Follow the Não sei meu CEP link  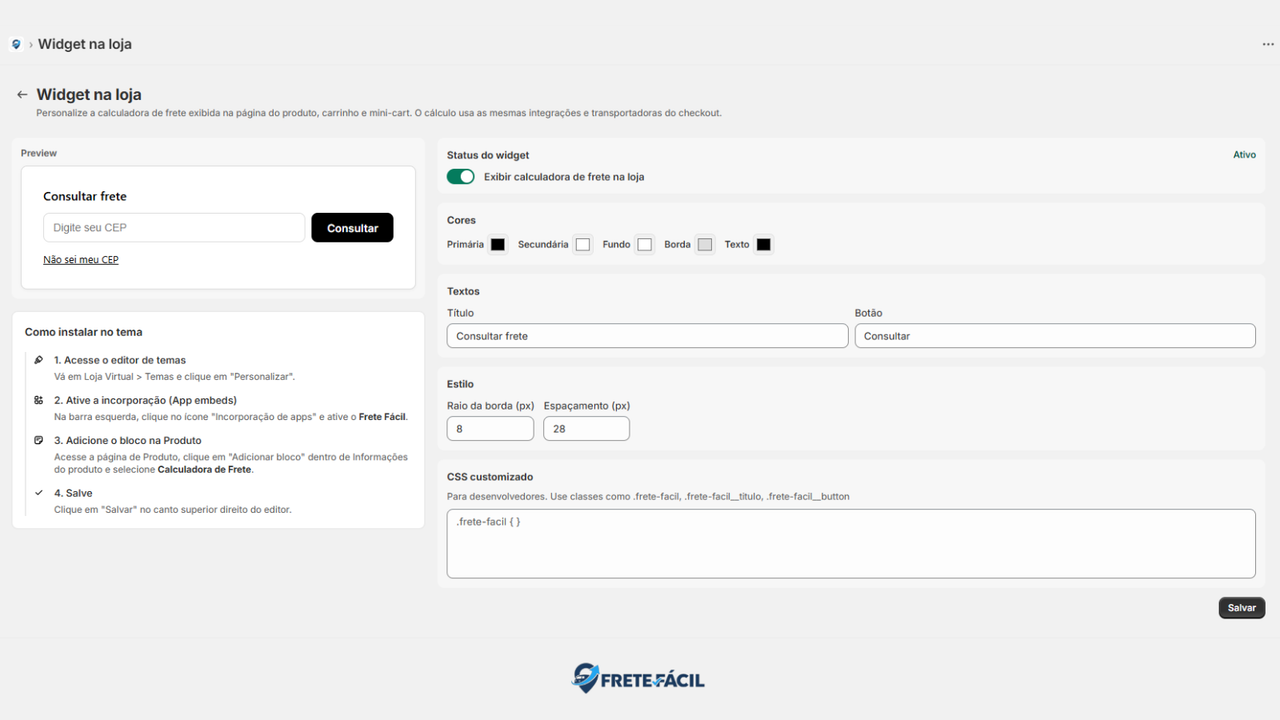81,260
